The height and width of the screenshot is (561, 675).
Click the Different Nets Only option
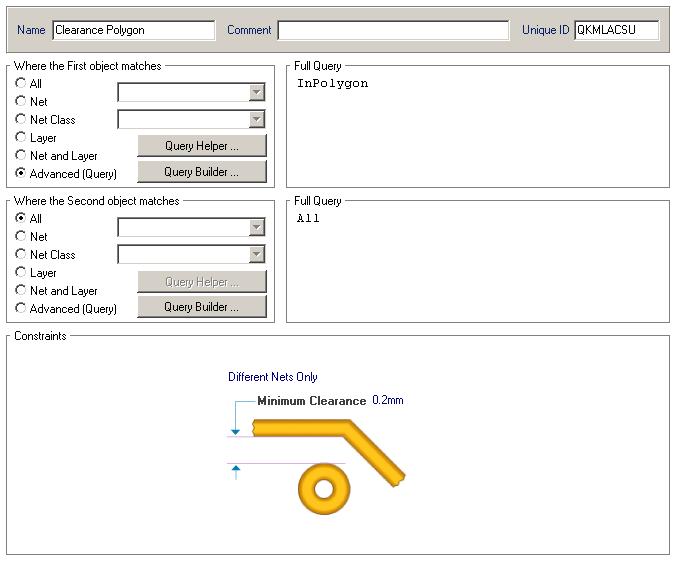(272, 377)
